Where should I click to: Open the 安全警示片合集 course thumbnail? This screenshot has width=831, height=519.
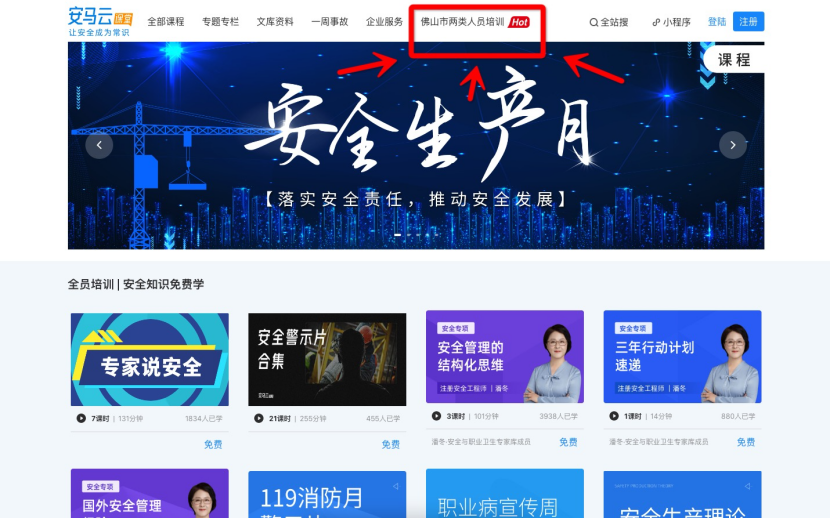(327, 359)
